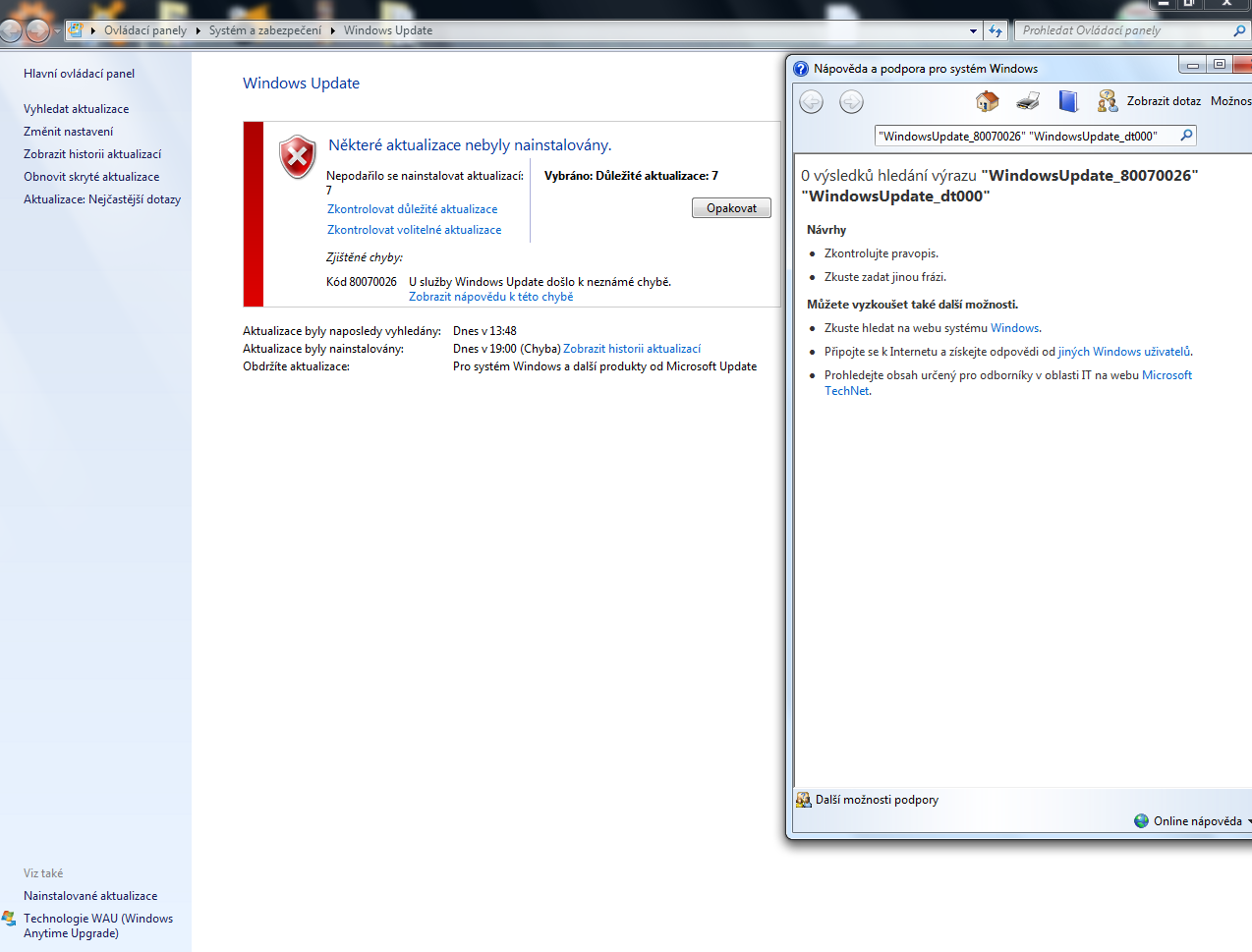This screenshot has width=1252, height=952.
Task: Go back in help window
Action: coord(811,101)
